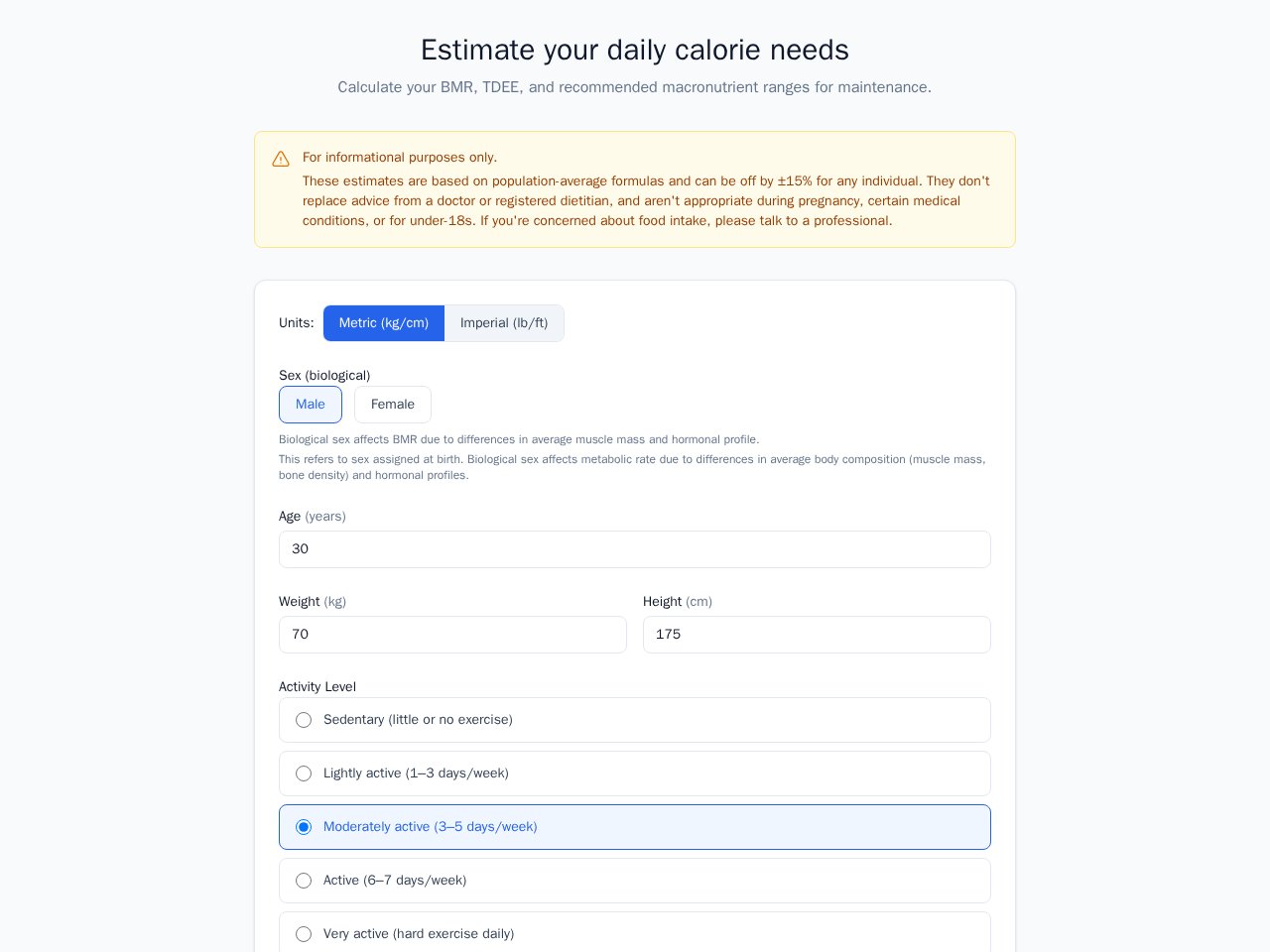
Task: Click into the Weight (kg) field
Action: (x=452, y=635)
